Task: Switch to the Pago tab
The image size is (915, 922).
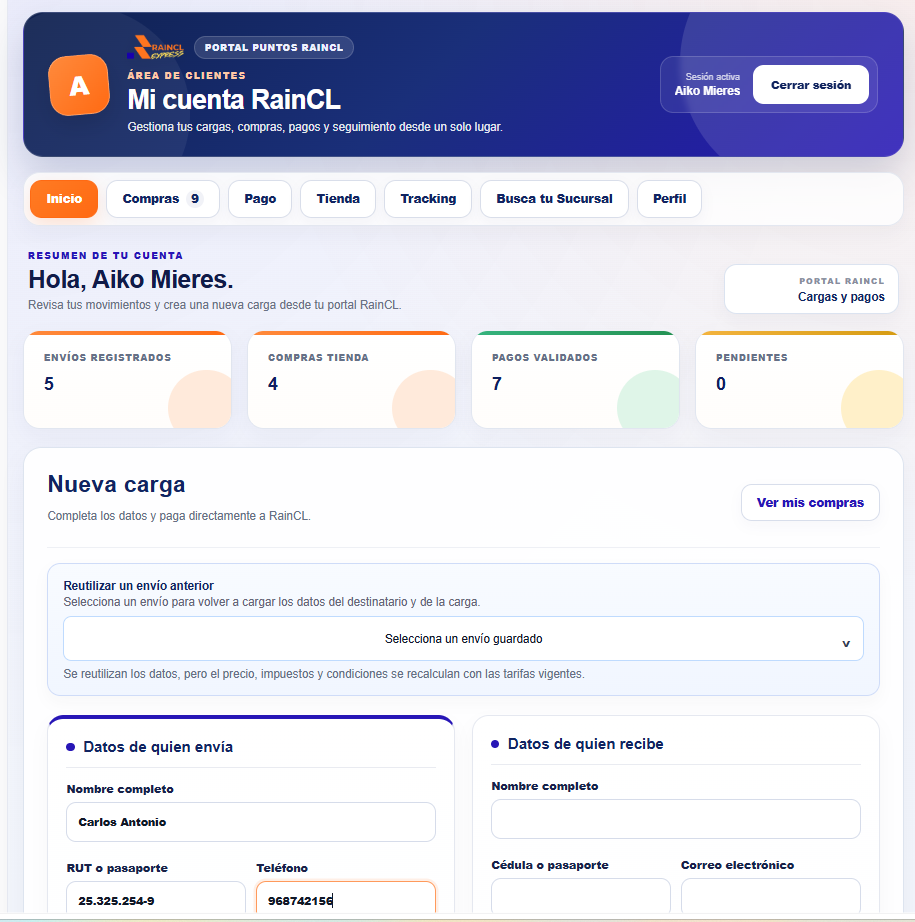Action: pyautogui.click(x=260, y=199)
